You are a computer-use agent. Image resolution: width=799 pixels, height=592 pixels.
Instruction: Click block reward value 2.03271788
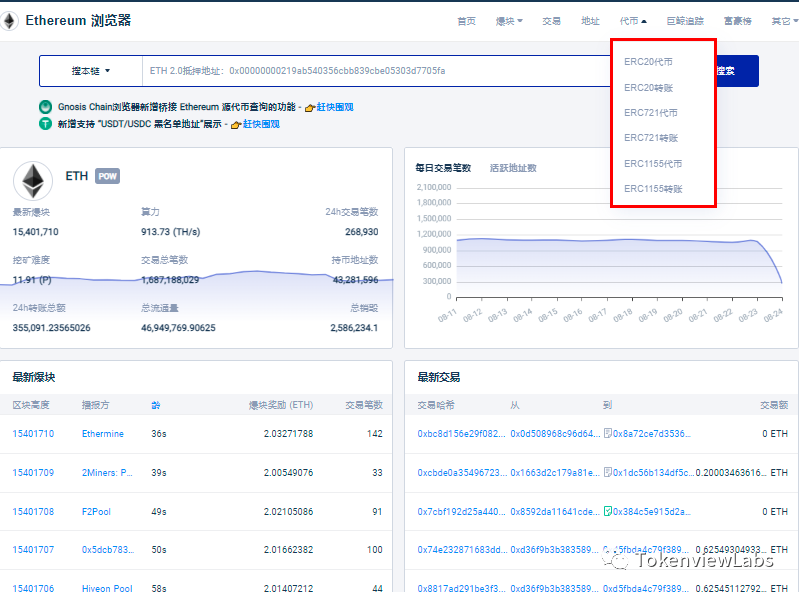tap(288, 434)
